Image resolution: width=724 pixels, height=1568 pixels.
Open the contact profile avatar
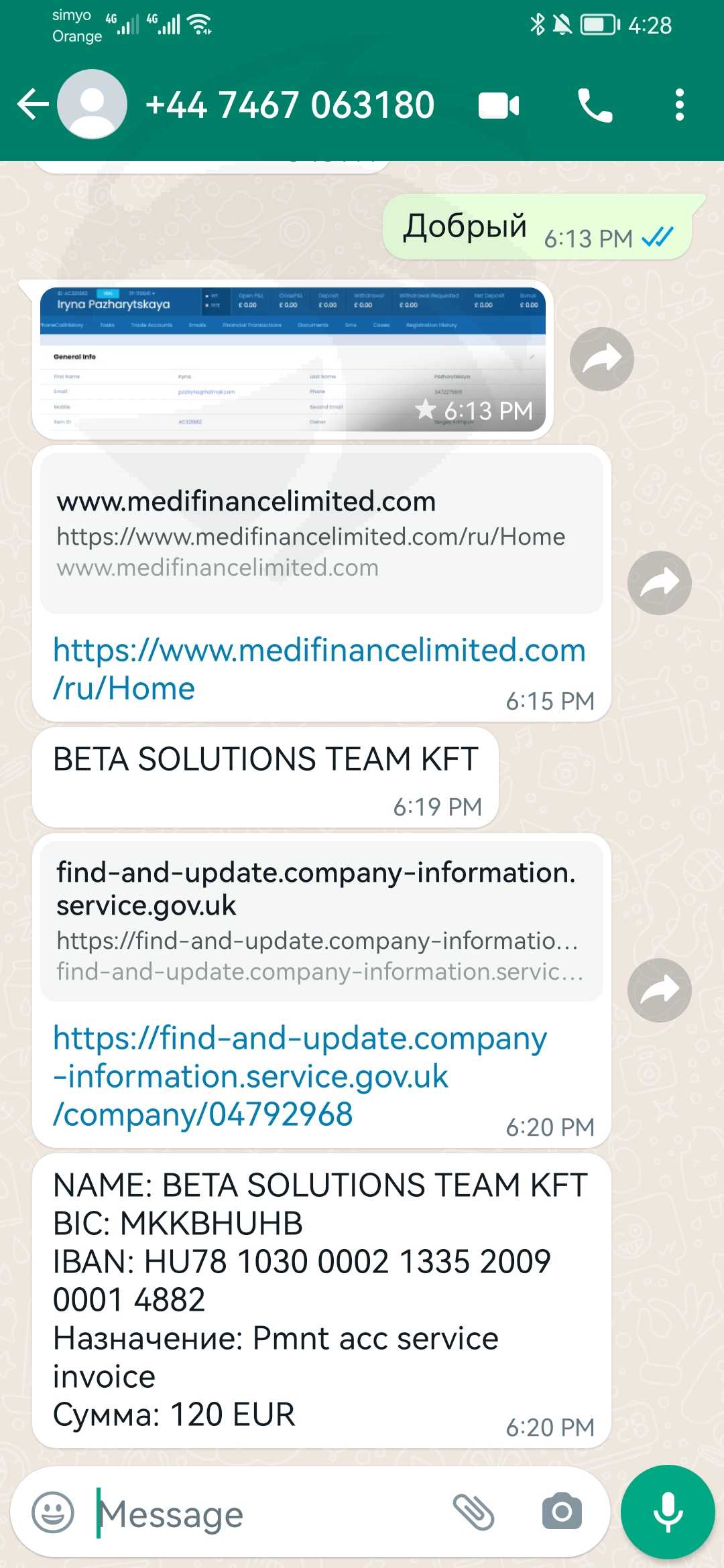pyautogui.click(x=92, y=105)
